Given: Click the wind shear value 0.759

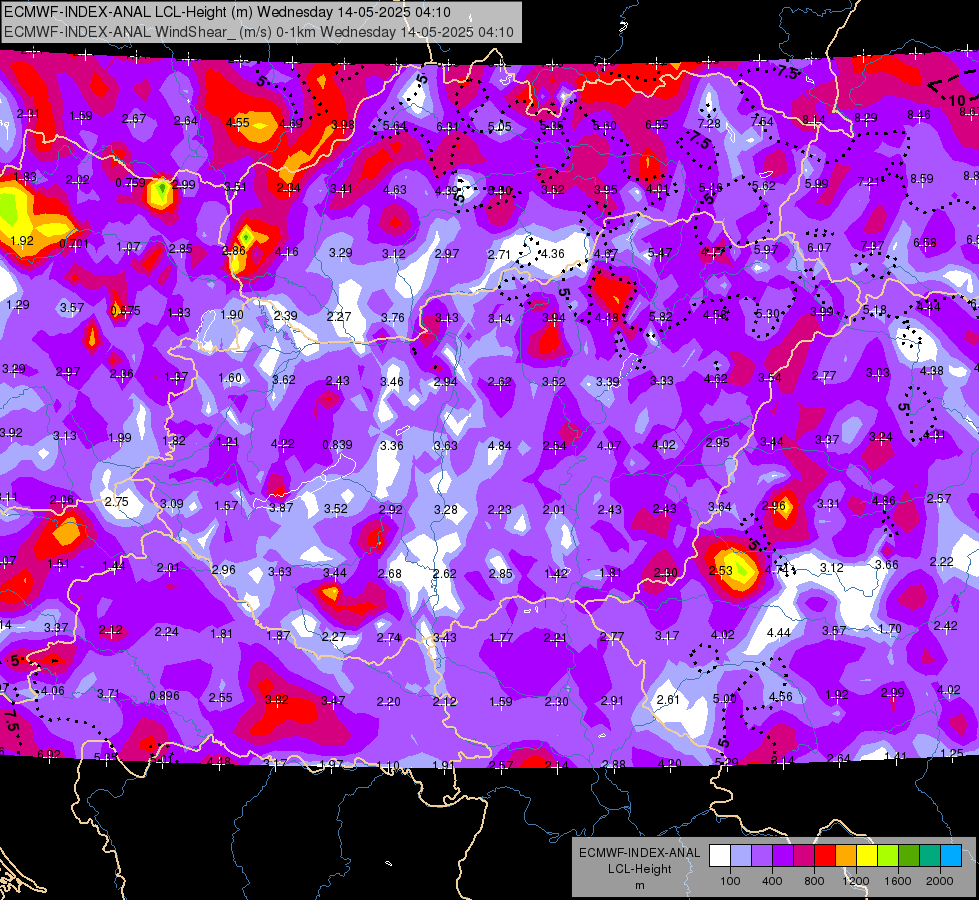Looking at the screenshot, I should pos(130,183).
